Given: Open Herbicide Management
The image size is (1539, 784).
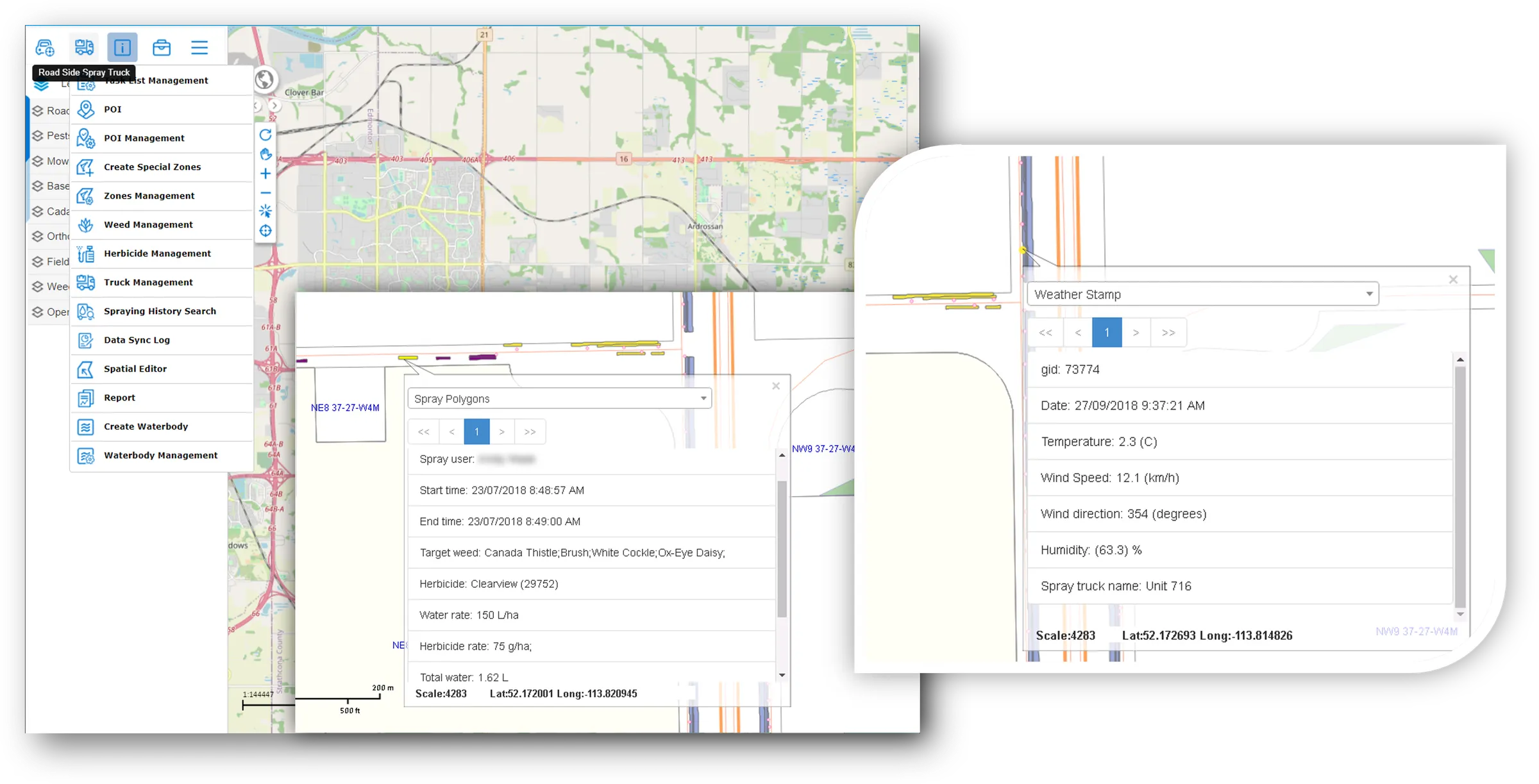Looking at the screenshot, I should pyautogui.click(x=162, y=254).
